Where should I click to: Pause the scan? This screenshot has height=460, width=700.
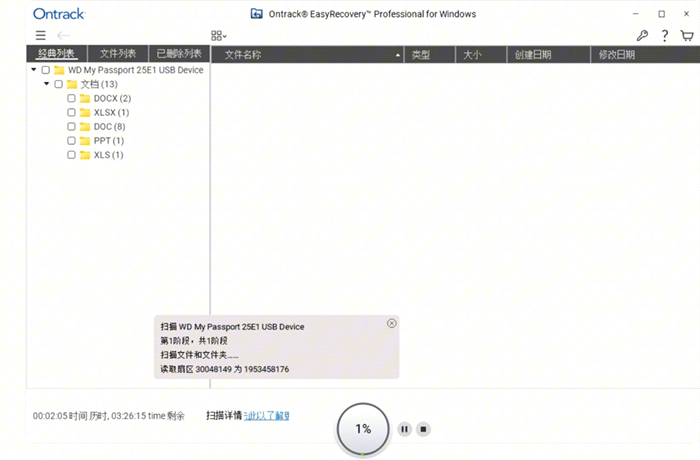(404, 429)
